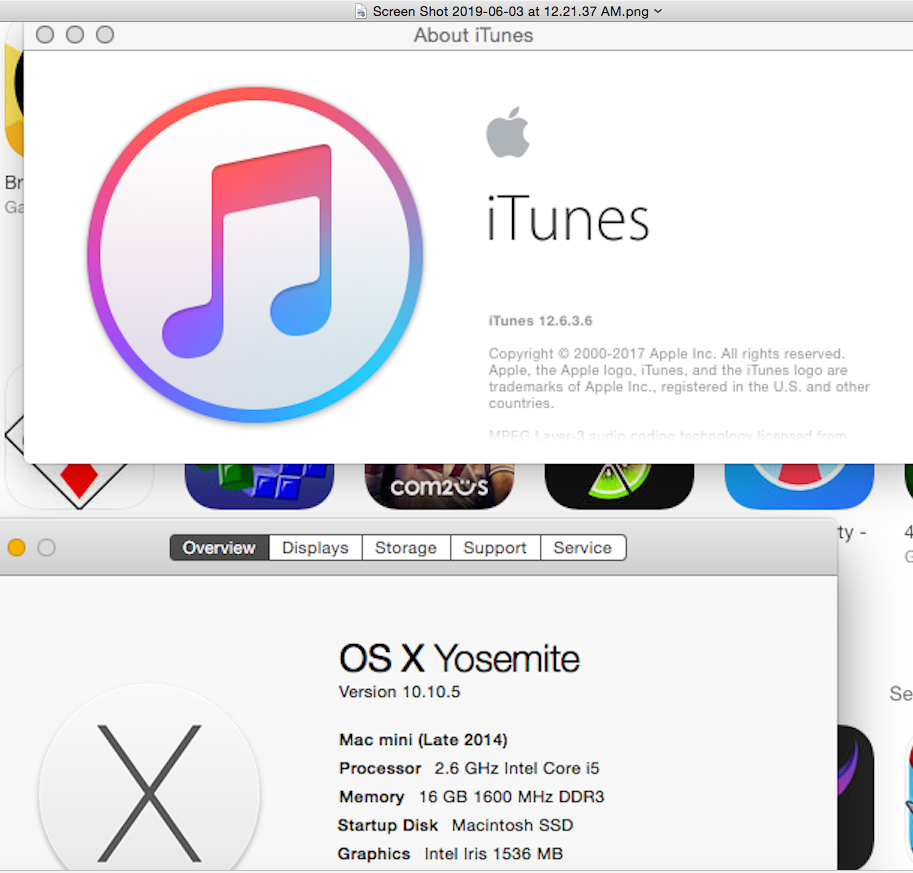Click the screenshot file icon in title bar
The height and width of the screenshot is (873, 913).
pos(361,11)
